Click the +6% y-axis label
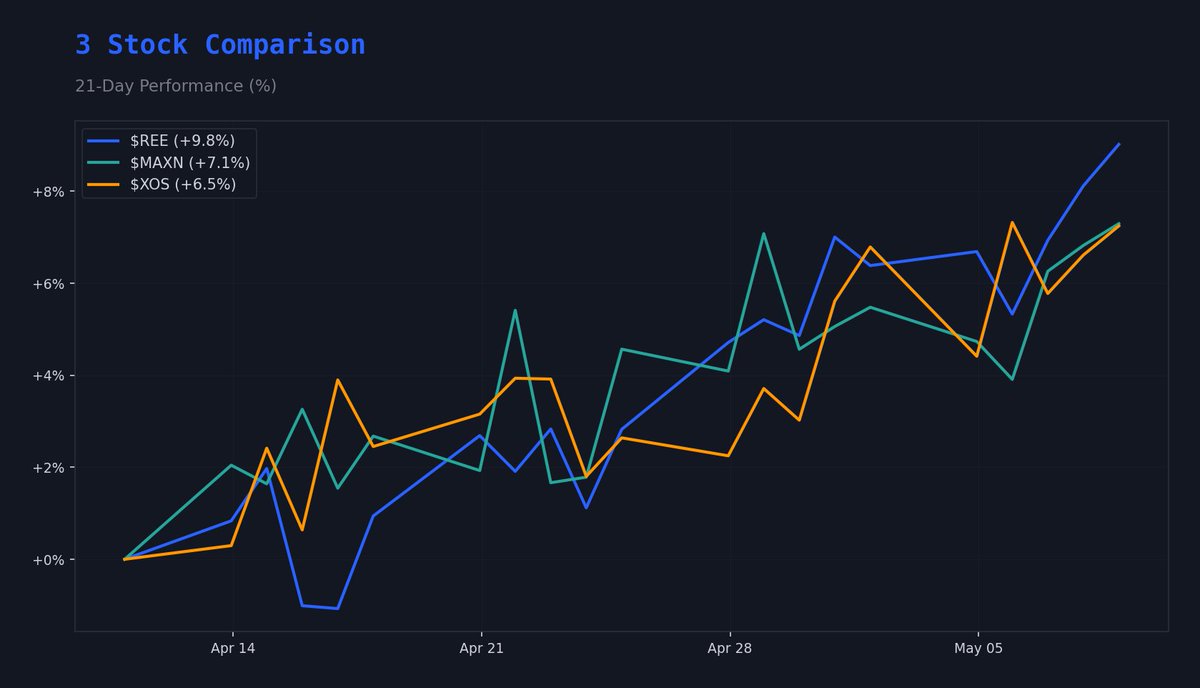Viewport: 1200px width, 688px height. coord(48,284)
